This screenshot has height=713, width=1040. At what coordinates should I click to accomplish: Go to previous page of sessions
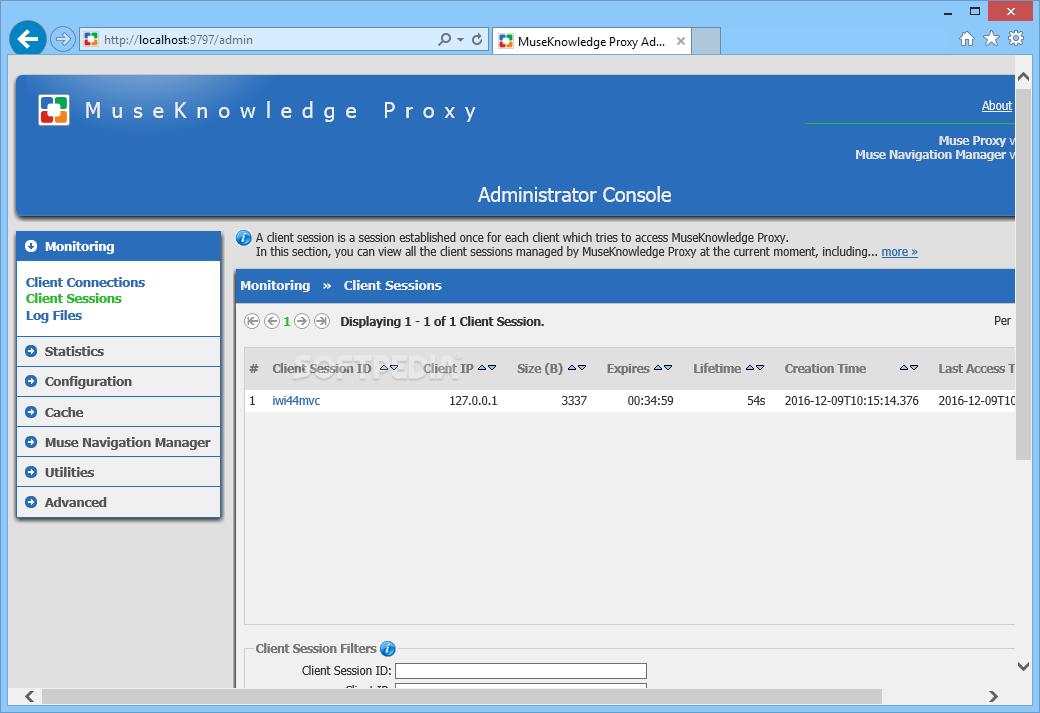coord(272,321)
